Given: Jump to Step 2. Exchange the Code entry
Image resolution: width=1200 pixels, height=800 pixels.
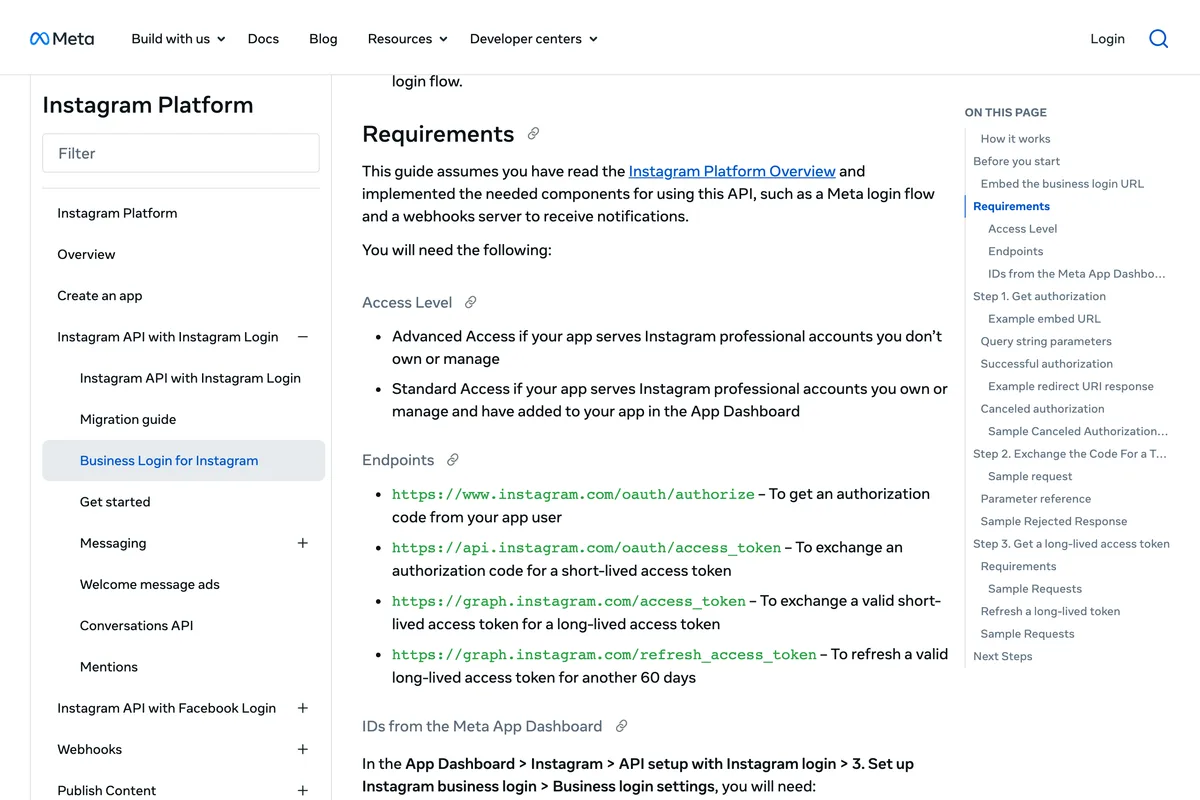Looking at the screenshot, I should pos(1069,454).
